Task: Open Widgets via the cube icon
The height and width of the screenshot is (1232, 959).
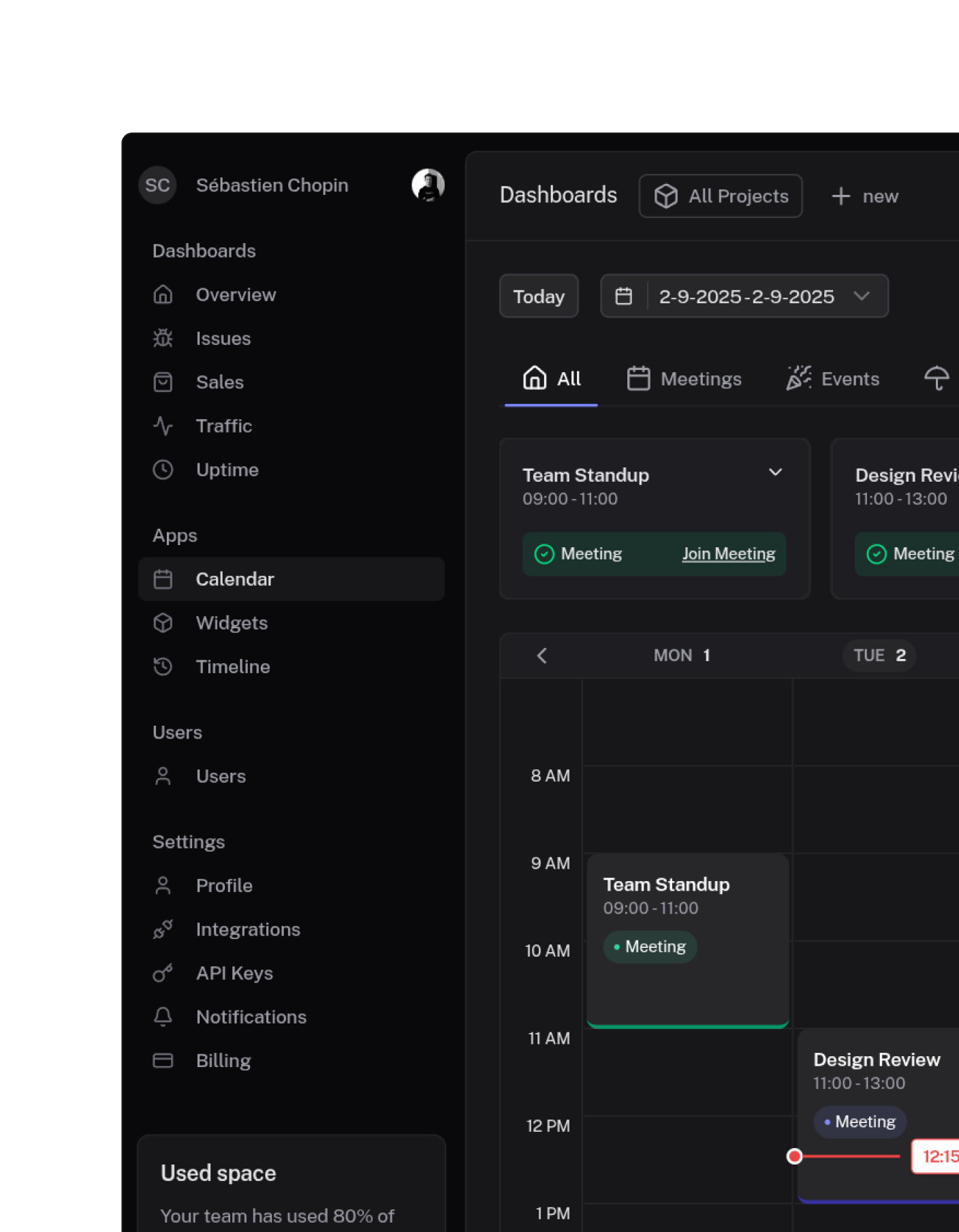Action: click(163, 623)
